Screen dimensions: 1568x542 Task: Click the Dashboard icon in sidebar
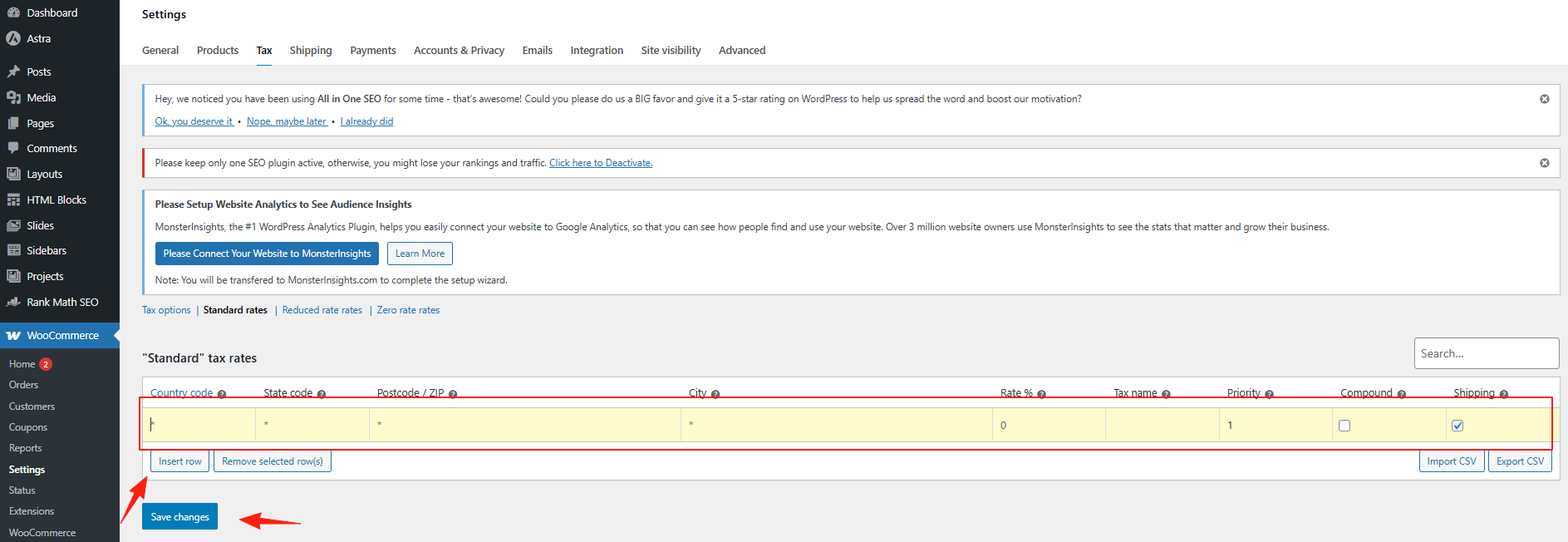click(13, 12)
